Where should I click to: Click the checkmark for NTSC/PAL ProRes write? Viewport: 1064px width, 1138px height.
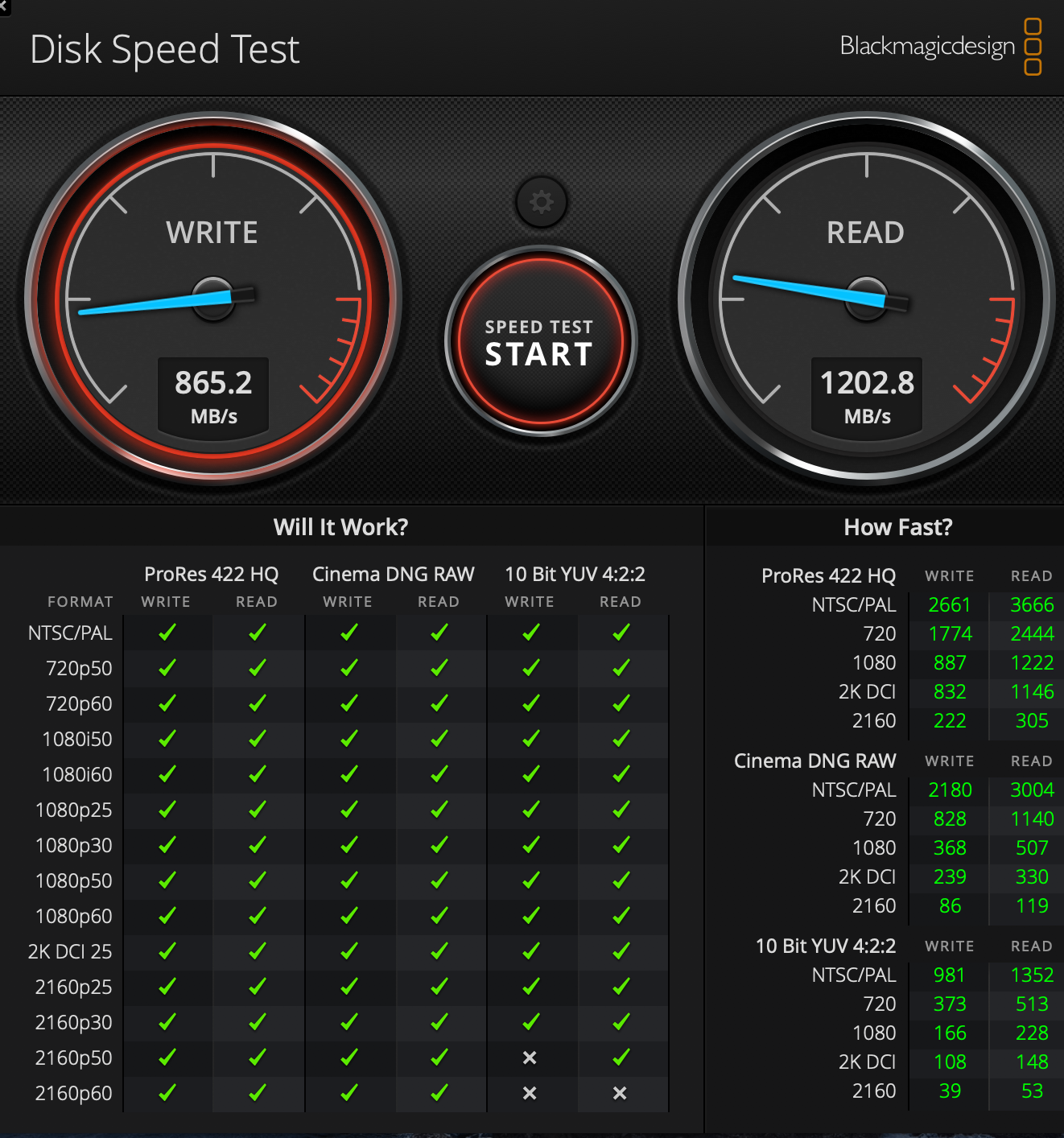(167, 633)
